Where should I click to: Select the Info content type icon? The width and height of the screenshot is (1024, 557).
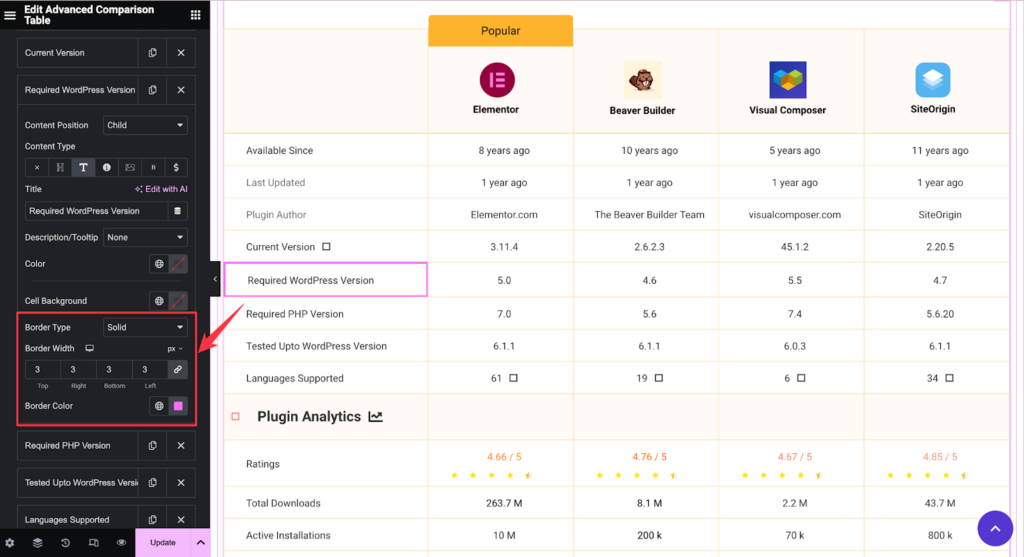[106, 168]
